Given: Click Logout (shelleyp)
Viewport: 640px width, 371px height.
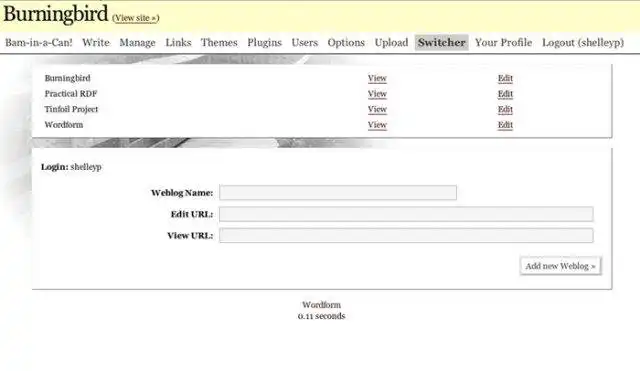Looking at the screenshot, I should [x=583, y=42].
